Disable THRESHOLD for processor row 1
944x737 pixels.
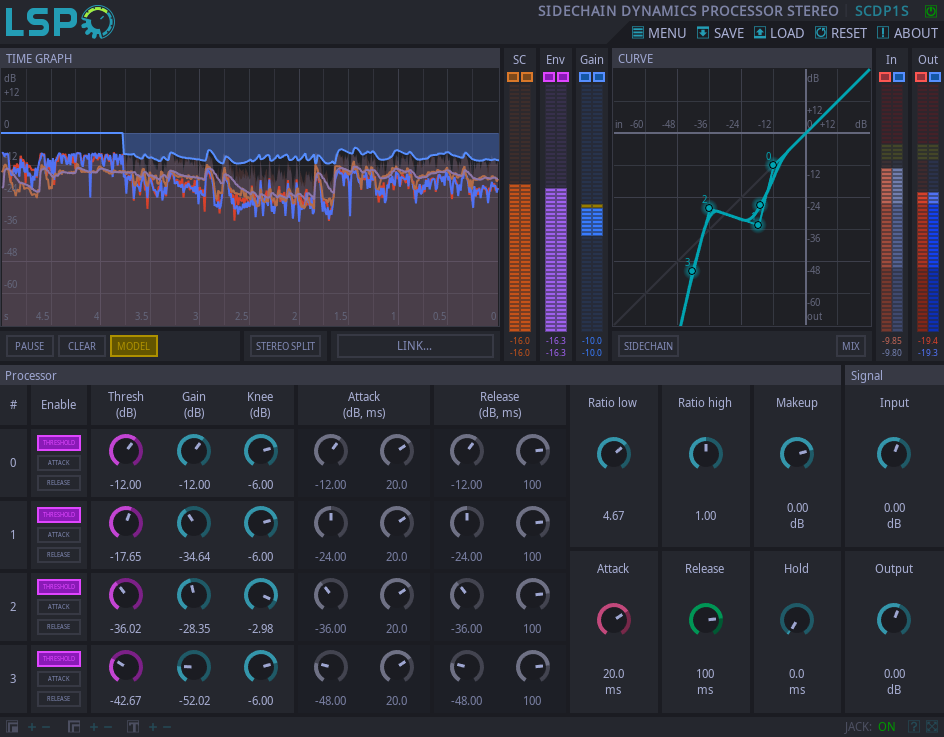point(59,515)
